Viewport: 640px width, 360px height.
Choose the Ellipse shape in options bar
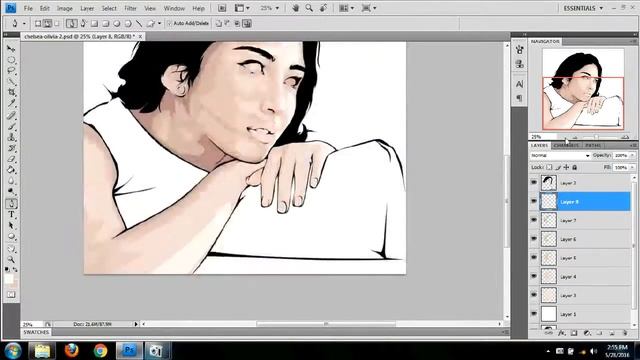117,24
